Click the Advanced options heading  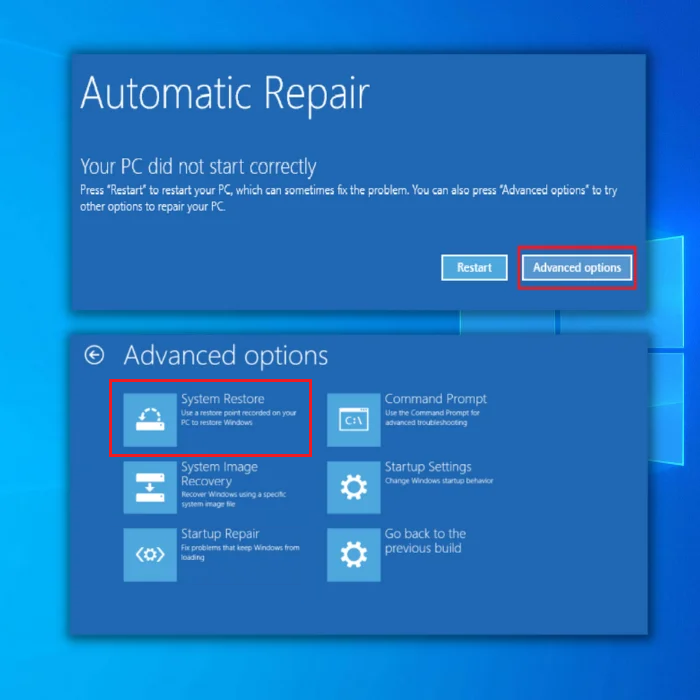(x=226, y=356)
